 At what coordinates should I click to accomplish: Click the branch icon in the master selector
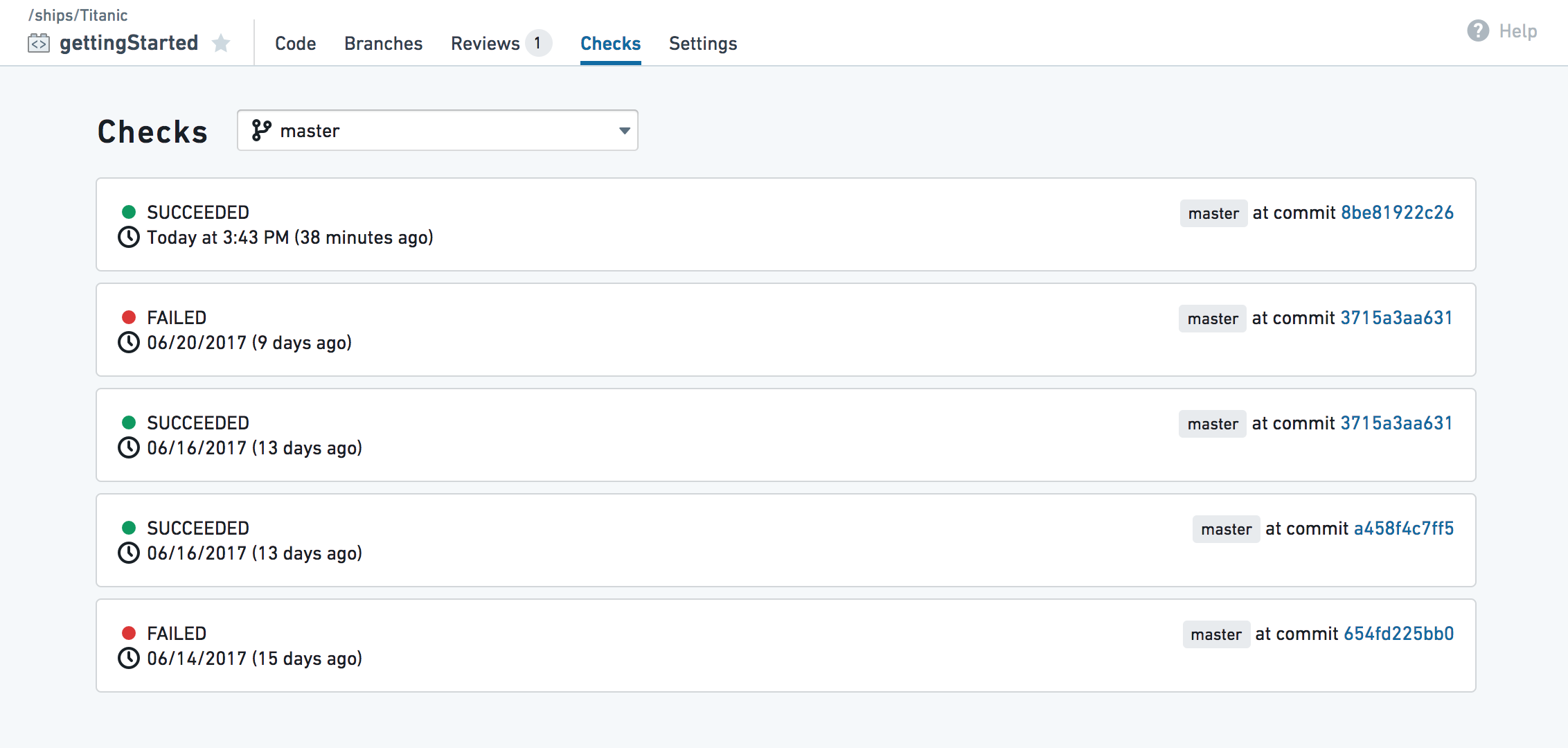pyautogui.click(x=261, y=130)
